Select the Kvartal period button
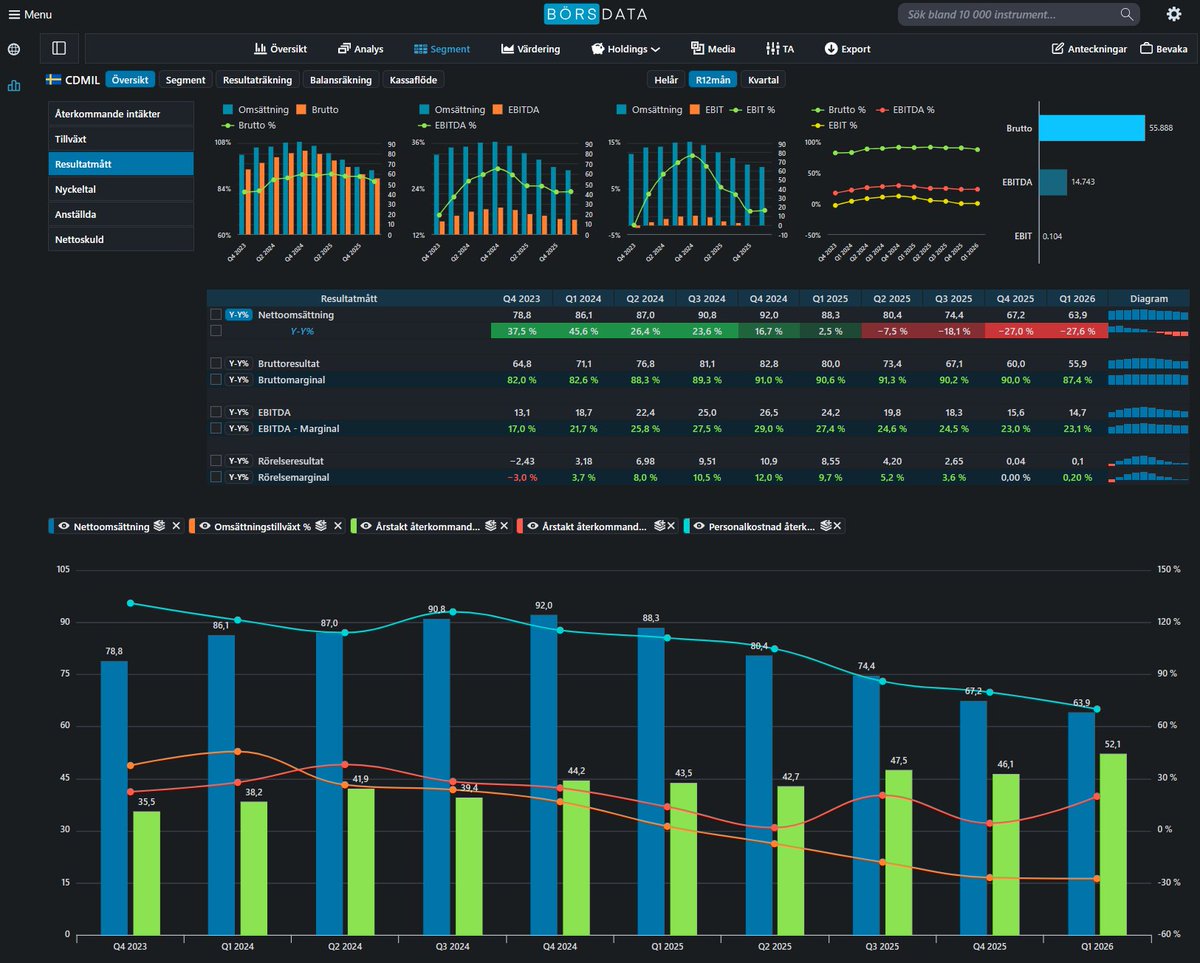The height and width of the screenshot is (963, 1200). point(764,80)
